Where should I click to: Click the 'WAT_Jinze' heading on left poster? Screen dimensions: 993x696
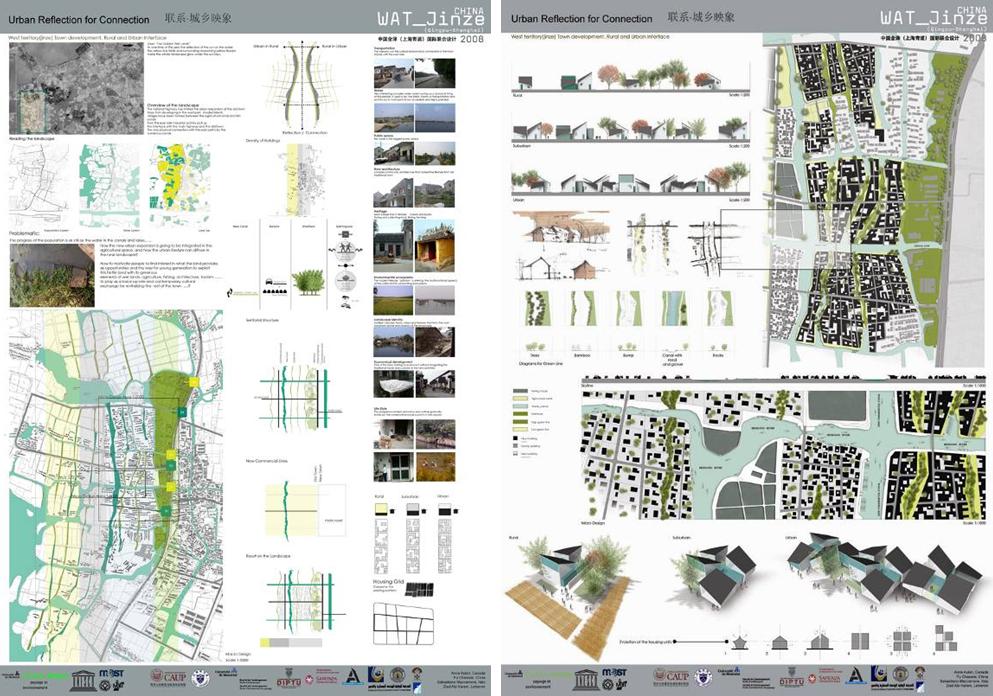(x=431, y=17)
